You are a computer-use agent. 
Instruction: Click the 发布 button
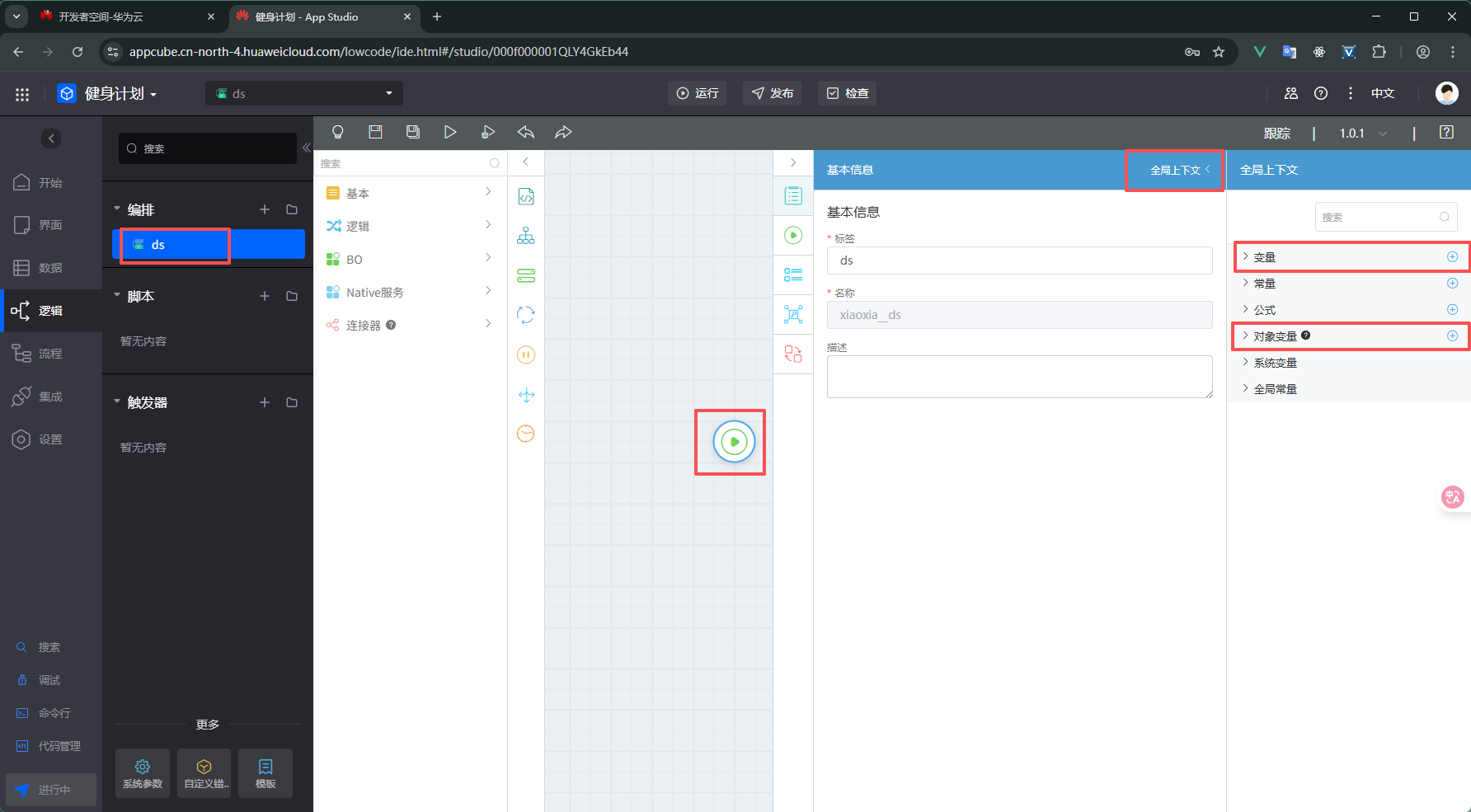click(773, 93)
